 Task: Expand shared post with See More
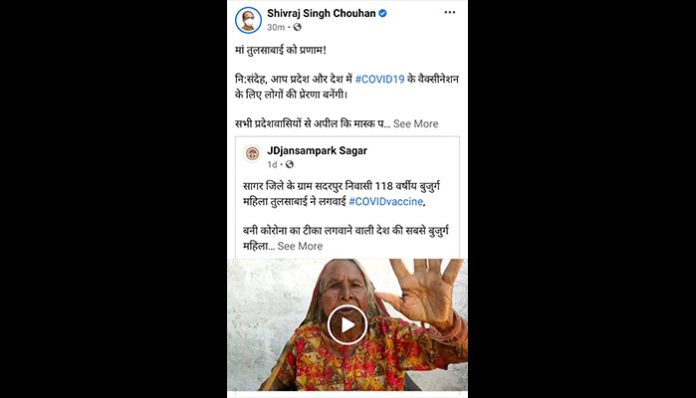[x=300, y=246]
